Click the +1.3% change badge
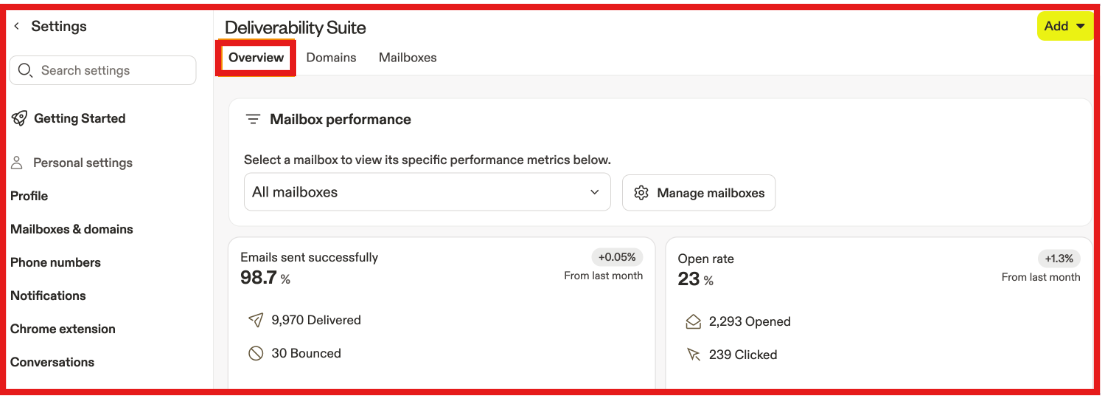Screen dimensions: 1101x396 (x=1059, y=258)
